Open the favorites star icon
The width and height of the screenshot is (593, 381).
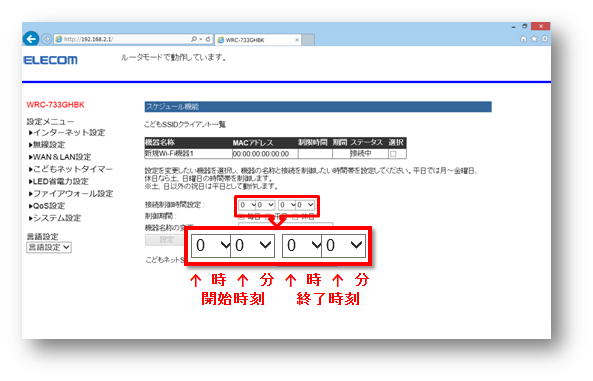(534, 39)
